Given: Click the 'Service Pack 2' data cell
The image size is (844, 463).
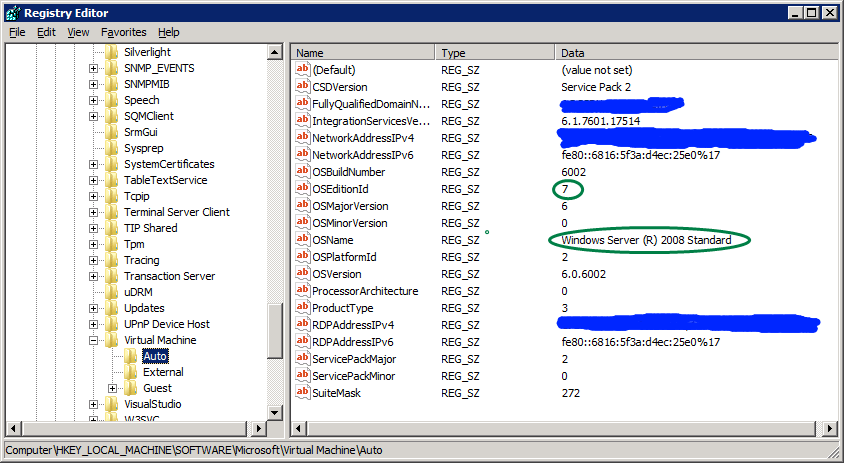Looking at the screenshot, I should pyautogui.click(x=596, y=87).
